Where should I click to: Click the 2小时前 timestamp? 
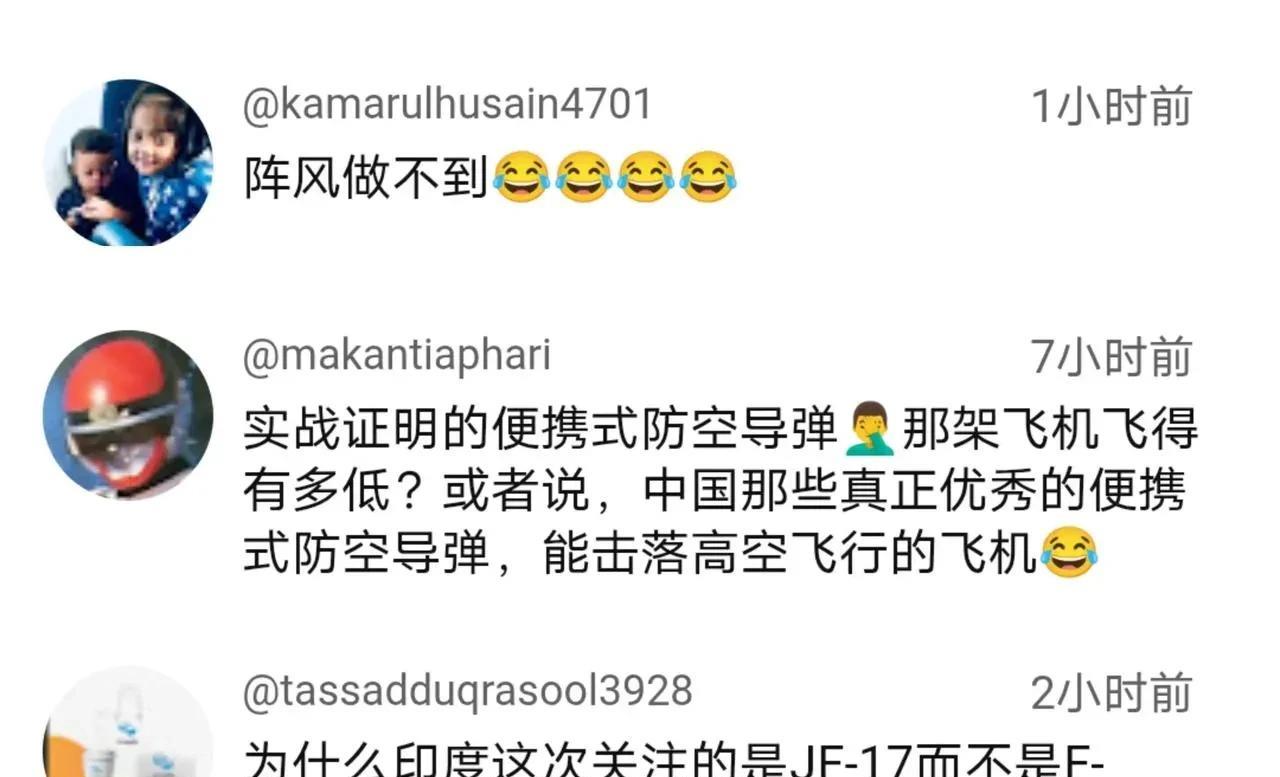[x=1112, y=693]
